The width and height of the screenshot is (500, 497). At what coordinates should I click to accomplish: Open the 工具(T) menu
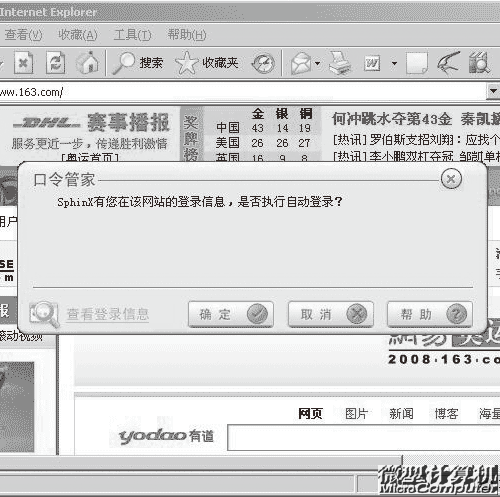coord(132,35)
